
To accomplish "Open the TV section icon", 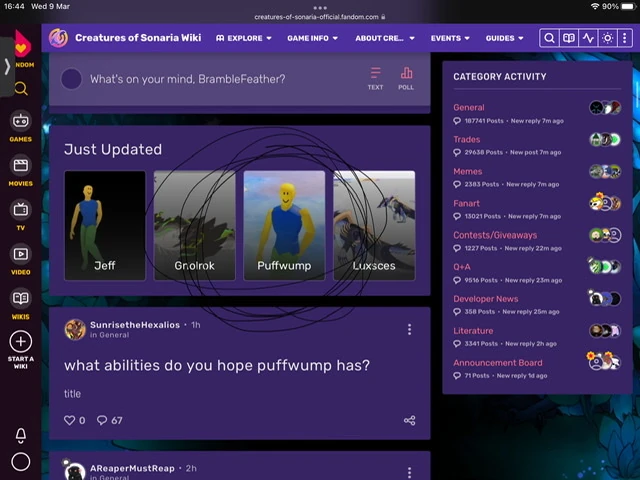I will tap(21, 210).
